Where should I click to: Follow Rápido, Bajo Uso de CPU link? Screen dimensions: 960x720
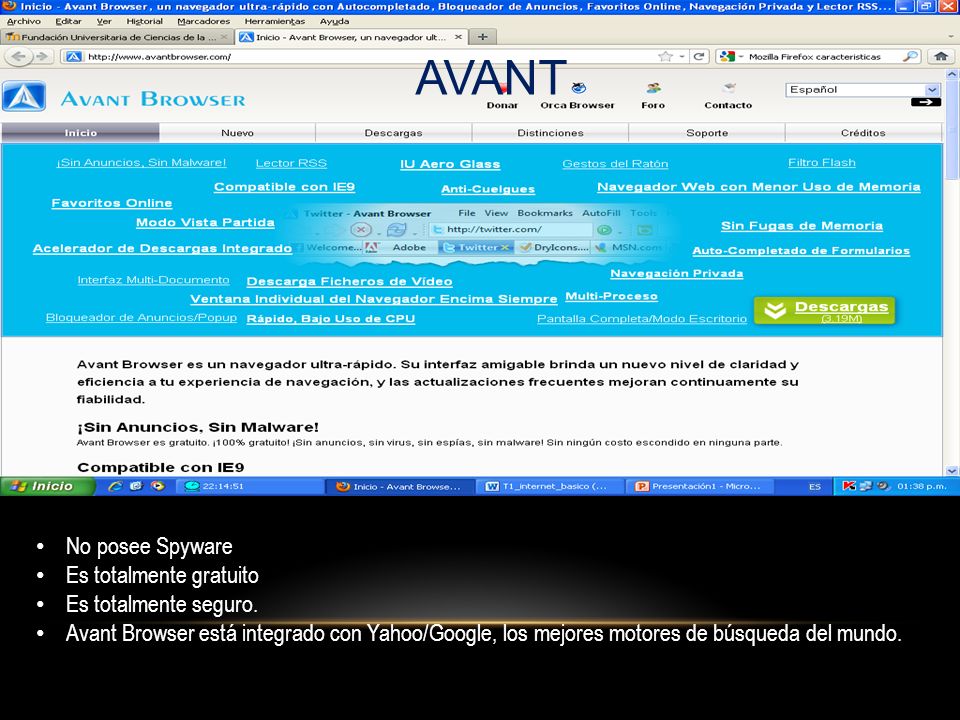pyautogui.click(x=331, y=319)
